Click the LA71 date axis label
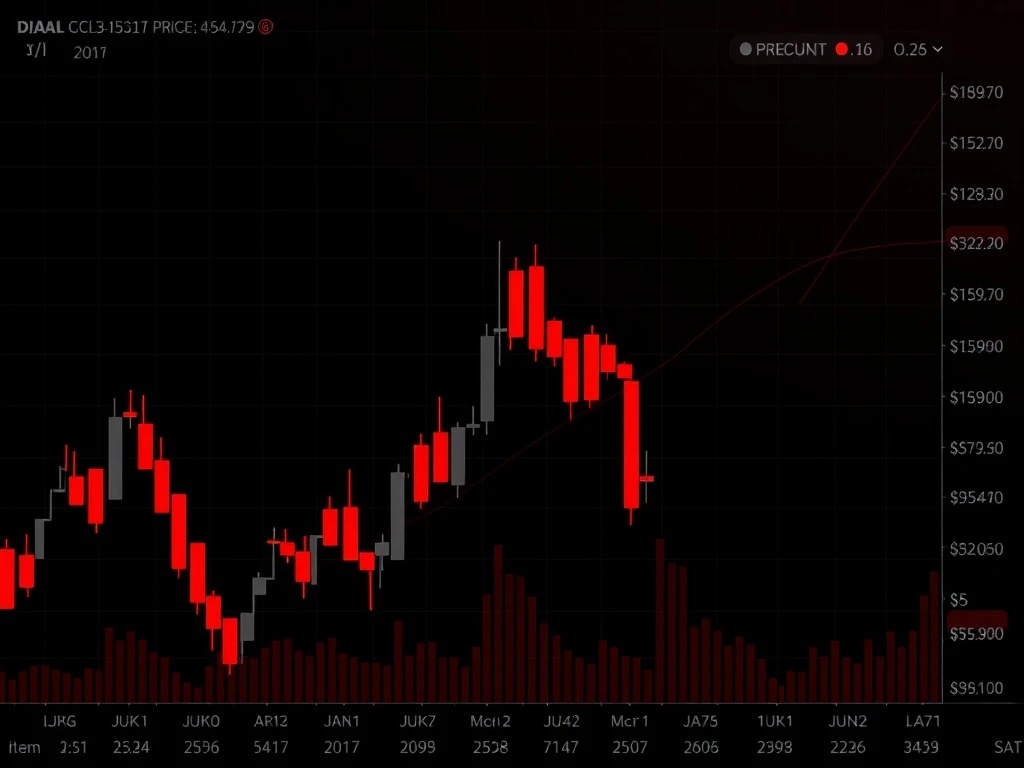Viewport: 1024px width, 768px height. pos(923,722)
